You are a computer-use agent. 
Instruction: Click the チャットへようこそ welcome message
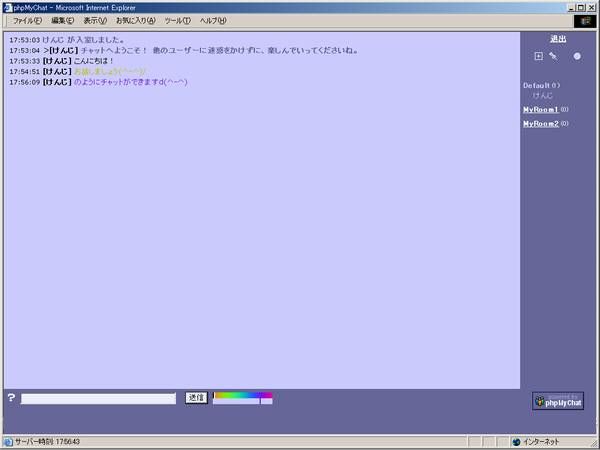point(220,51)
